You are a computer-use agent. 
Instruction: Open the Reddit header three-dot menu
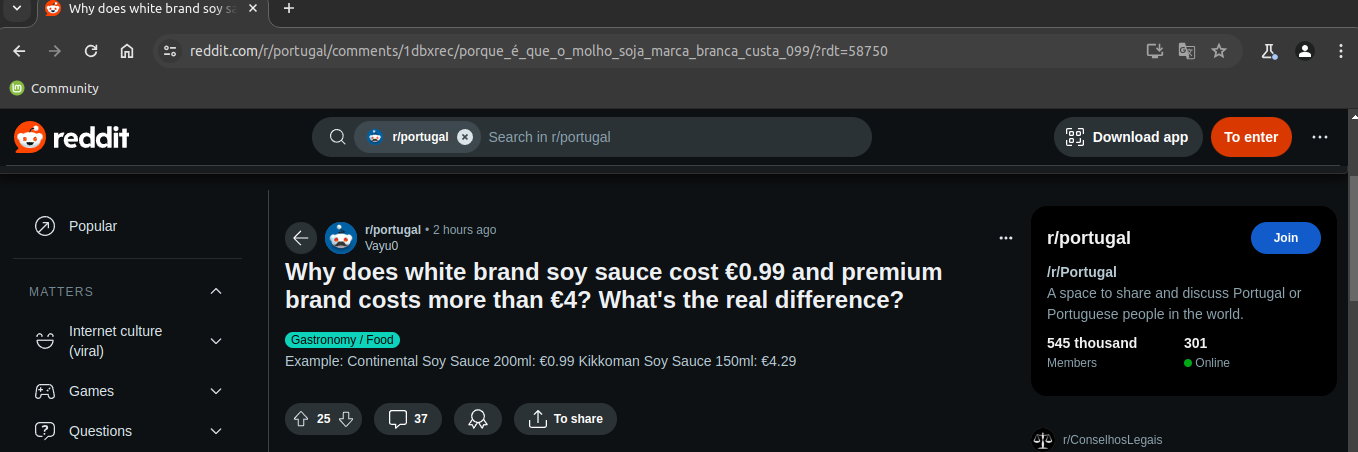pyautogui.click(x=1320, y=137)
